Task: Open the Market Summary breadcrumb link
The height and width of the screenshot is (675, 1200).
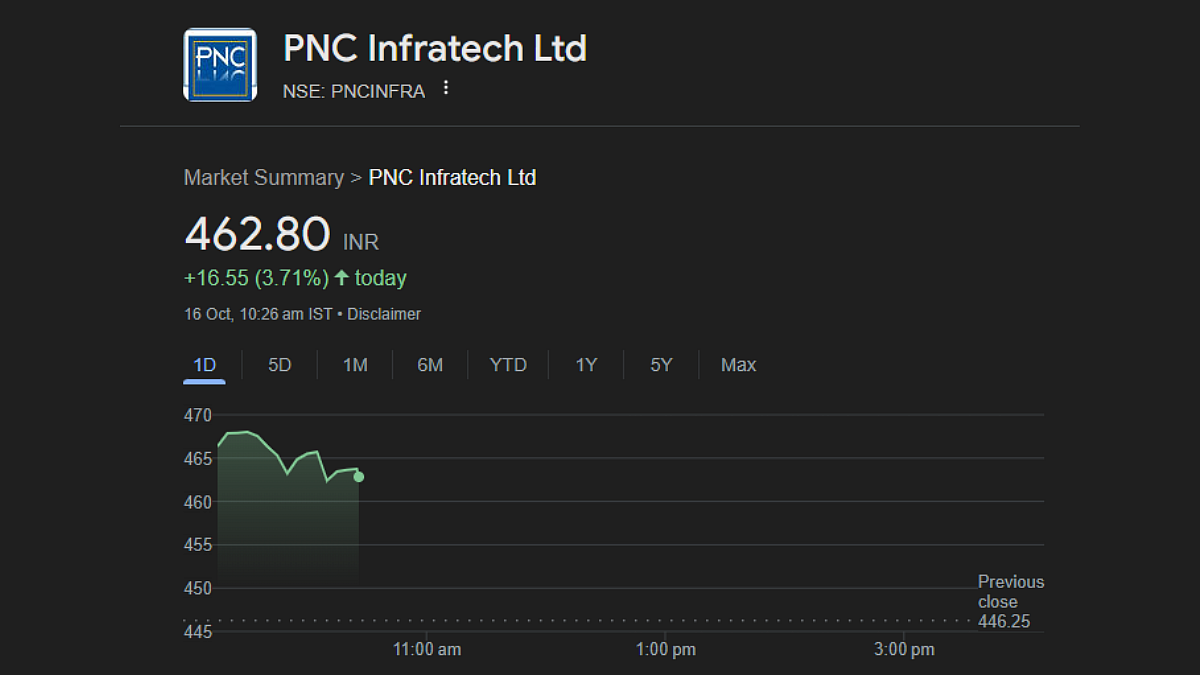Action: click(263, 178)
